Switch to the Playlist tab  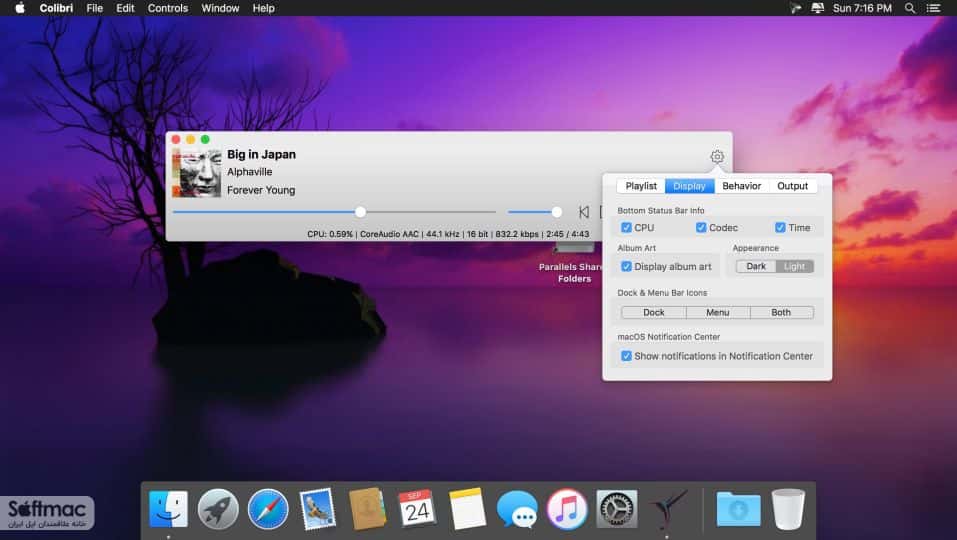click(x=641, y=186)
